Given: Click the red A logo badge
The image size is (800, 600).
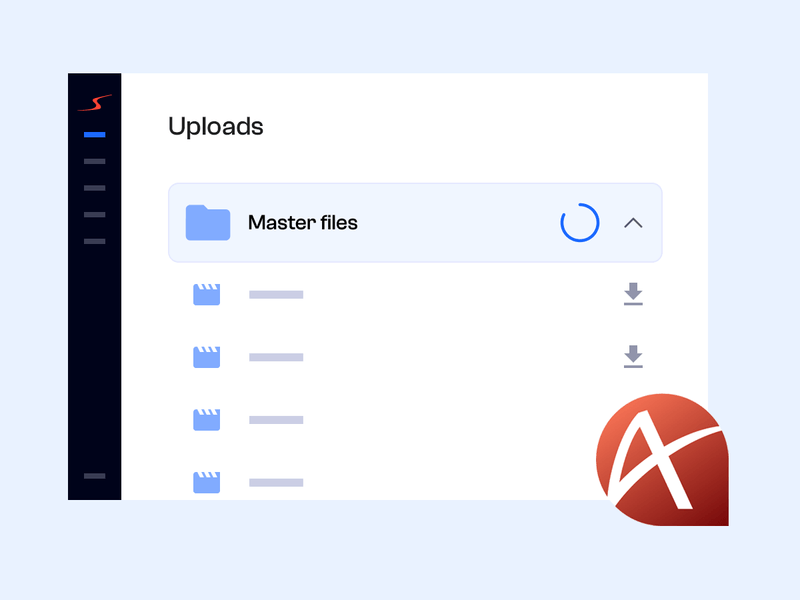Looking at the screenshot, I should point(660,460).
